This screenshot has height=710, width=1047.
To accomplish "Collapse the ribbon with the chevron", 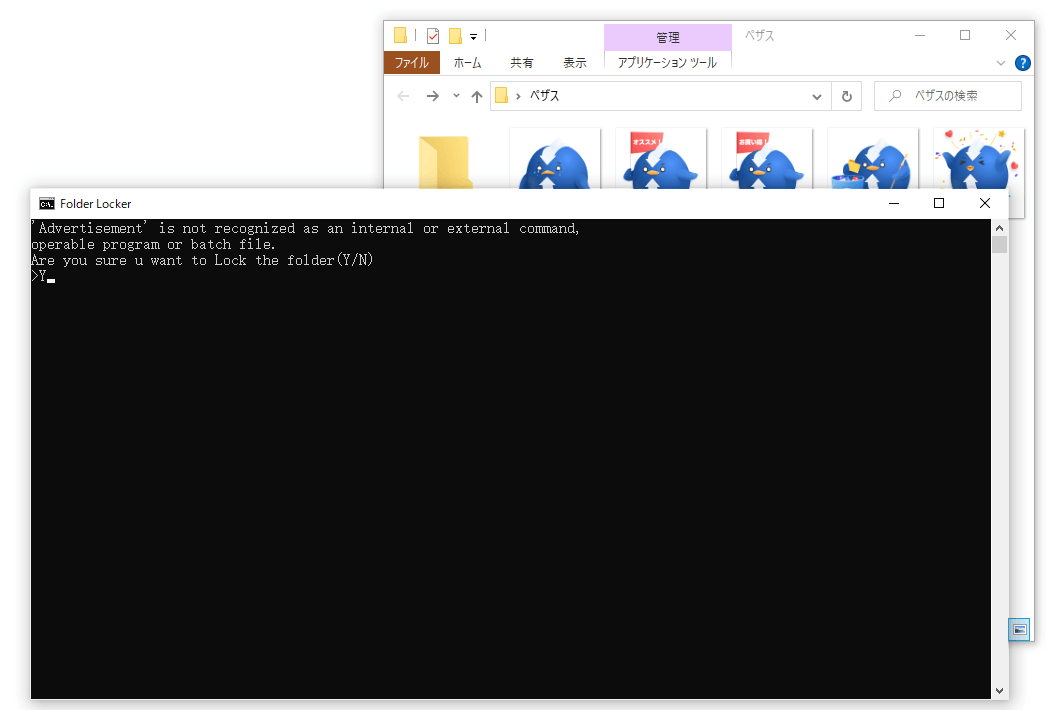I will pos(1000,62).
